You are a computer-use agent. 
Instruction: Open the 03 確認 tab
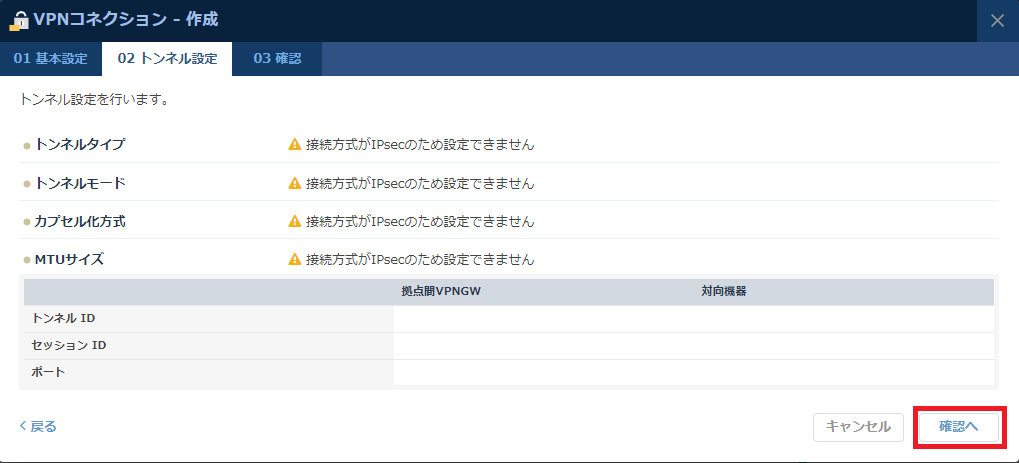[x=277, y=59]
